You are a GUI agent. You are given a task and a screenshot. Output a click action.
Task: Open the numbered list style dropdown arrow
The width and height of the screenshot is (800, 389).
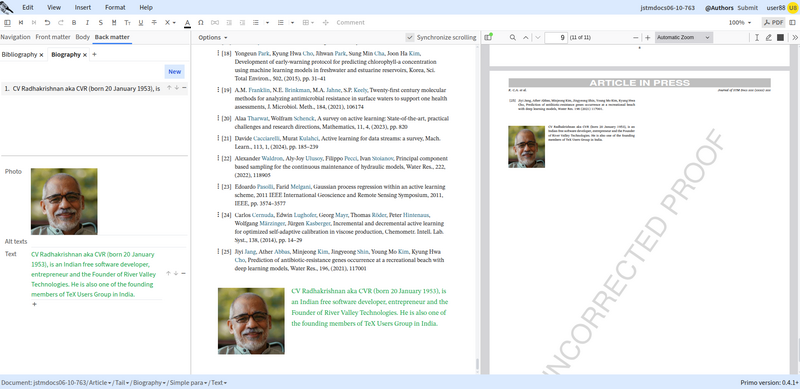(292, 22)
